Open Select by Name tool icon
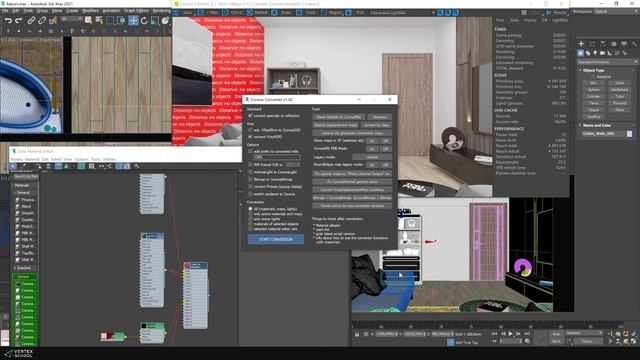Image resolution: width=640 pixels, height=360 pixels. (x=99, y=20)
